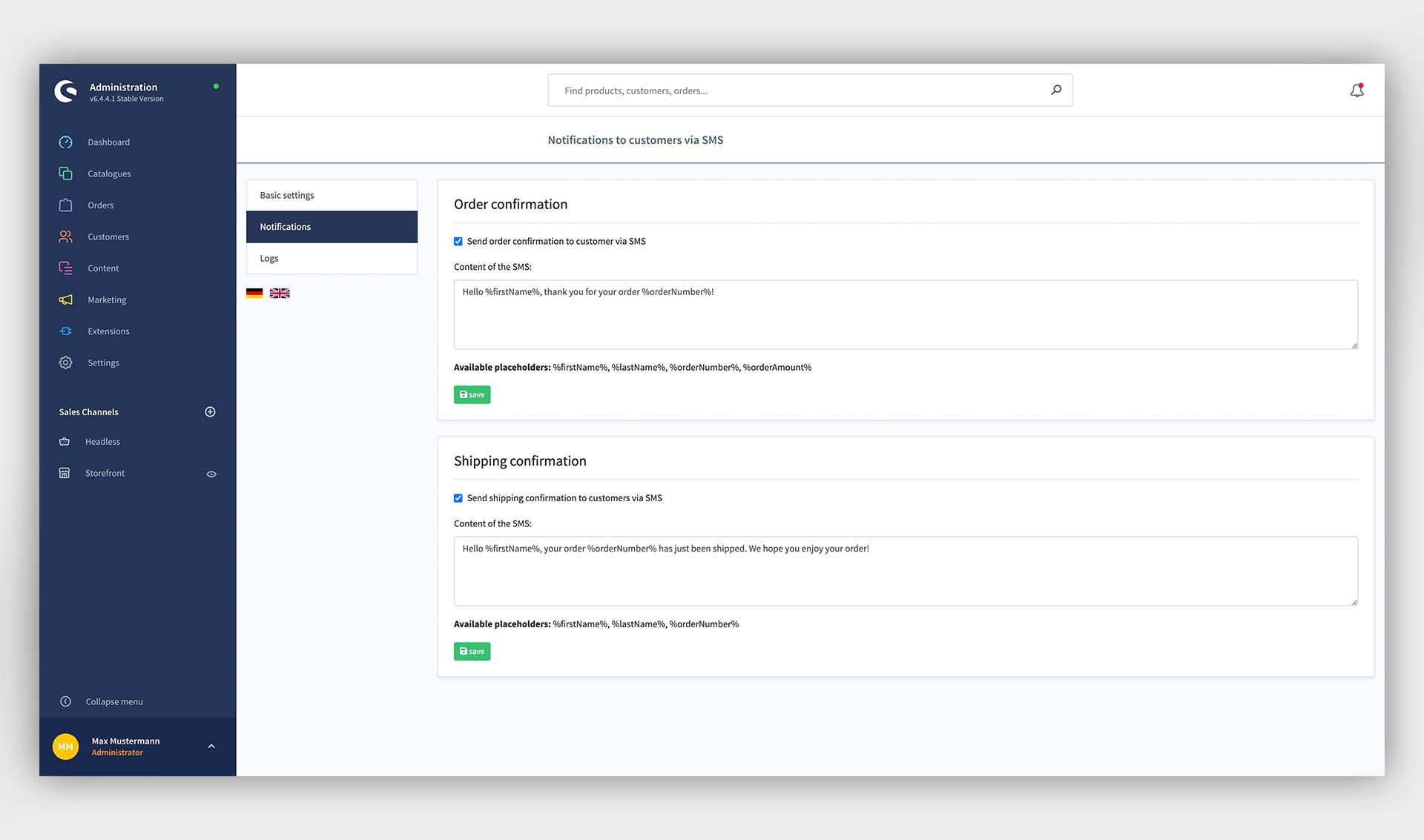Save the shipping confirmation SMS content

point(471,651)
